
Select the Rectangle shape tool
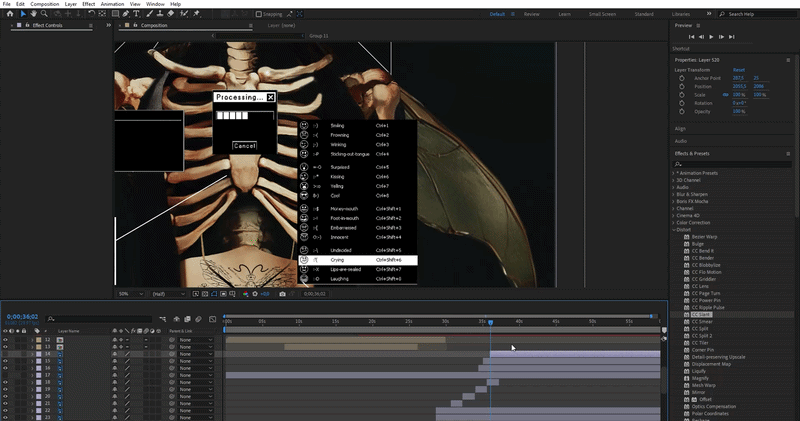[115, 14]
